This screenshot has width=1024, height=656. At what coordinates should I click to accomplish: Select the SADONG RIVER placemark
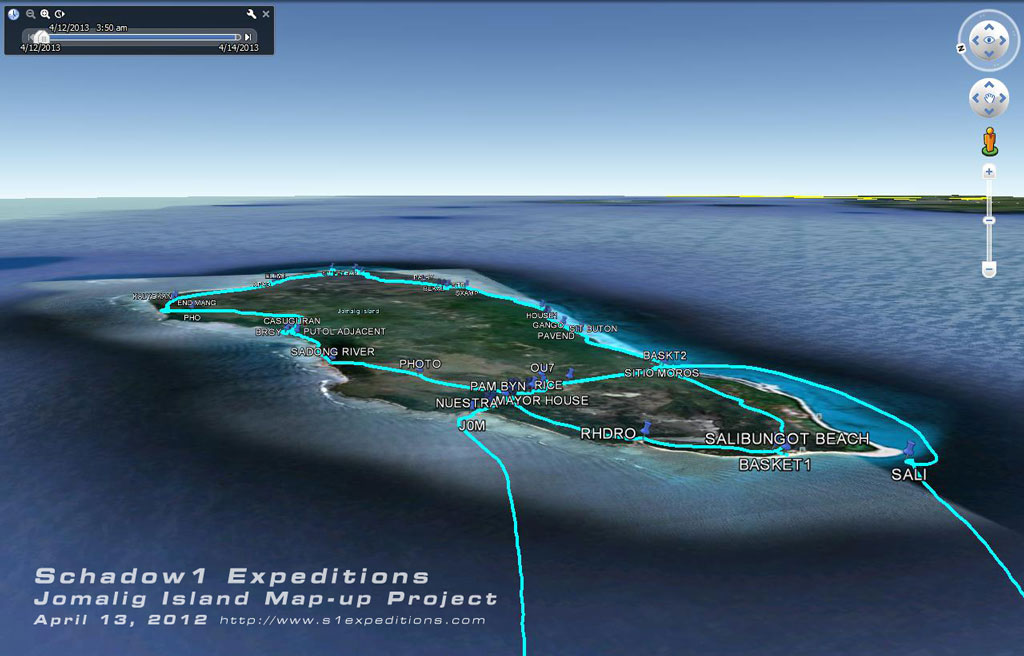pyautogui.click(x=333, y=351)
